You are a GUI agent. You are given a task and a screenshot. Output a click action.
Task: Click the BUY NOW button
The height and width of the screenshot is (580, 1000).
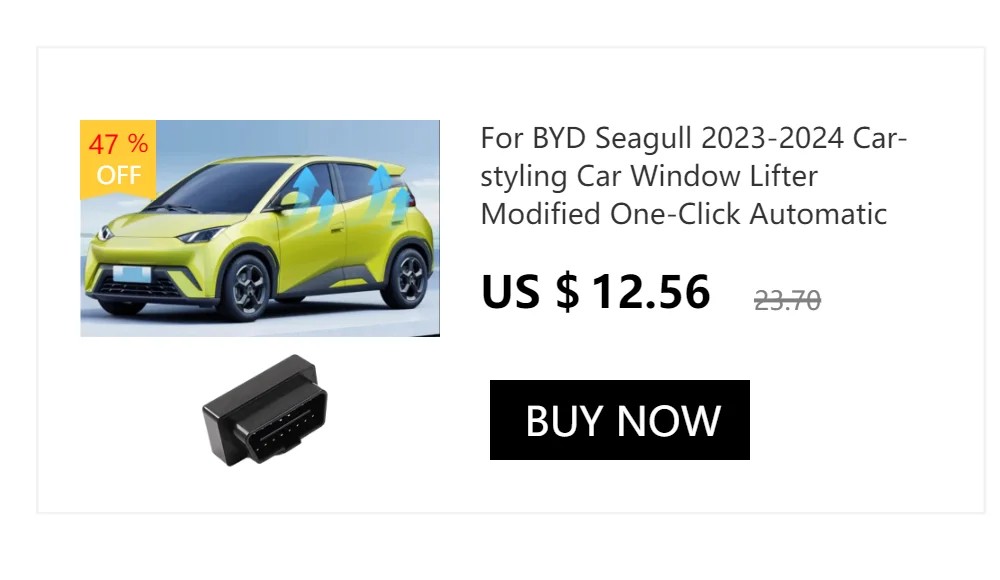pyautogui.click(x=619, y=420)
